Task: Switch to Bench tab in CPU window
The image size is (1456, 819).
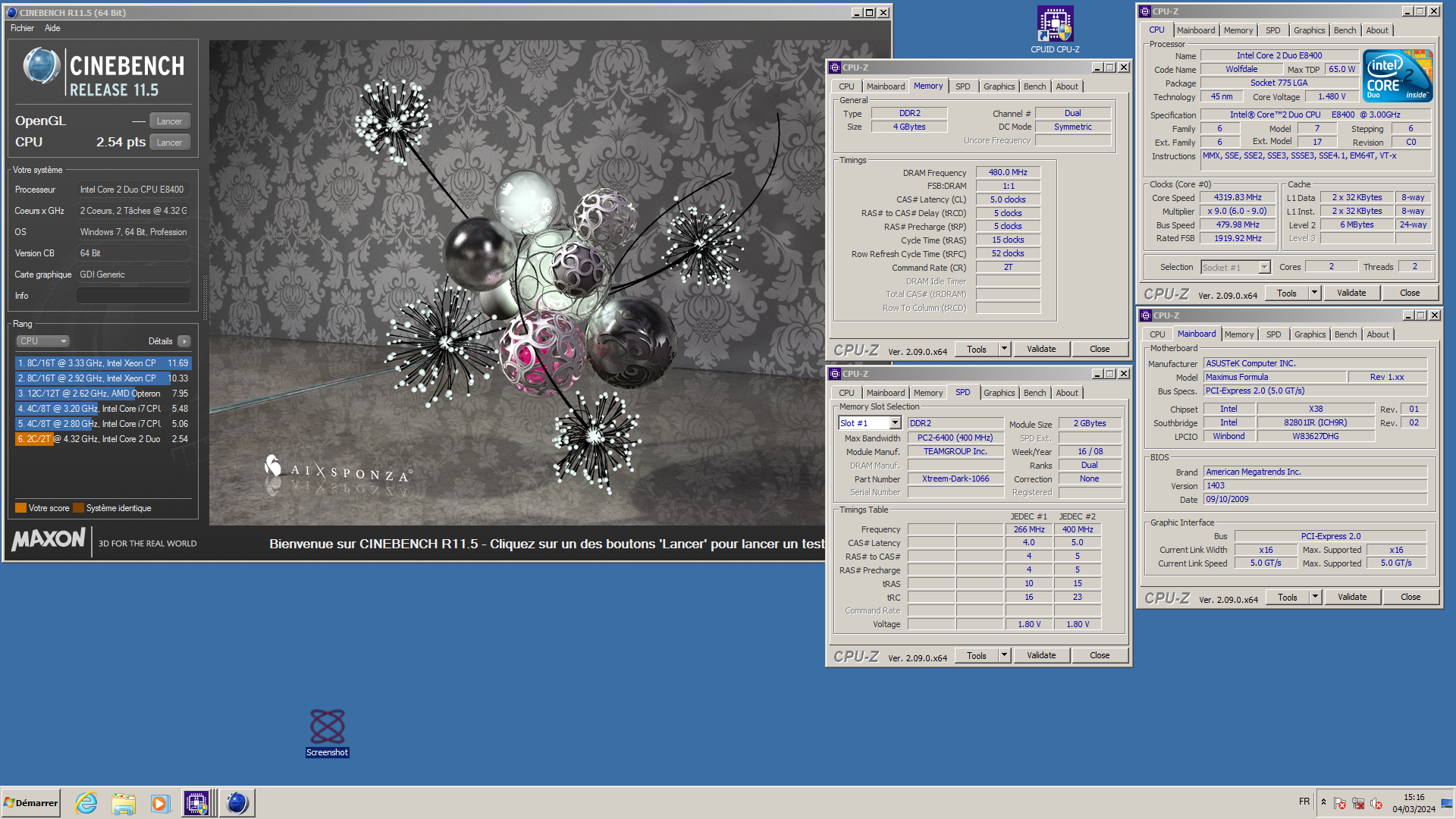Action: tap(1345, 30)
